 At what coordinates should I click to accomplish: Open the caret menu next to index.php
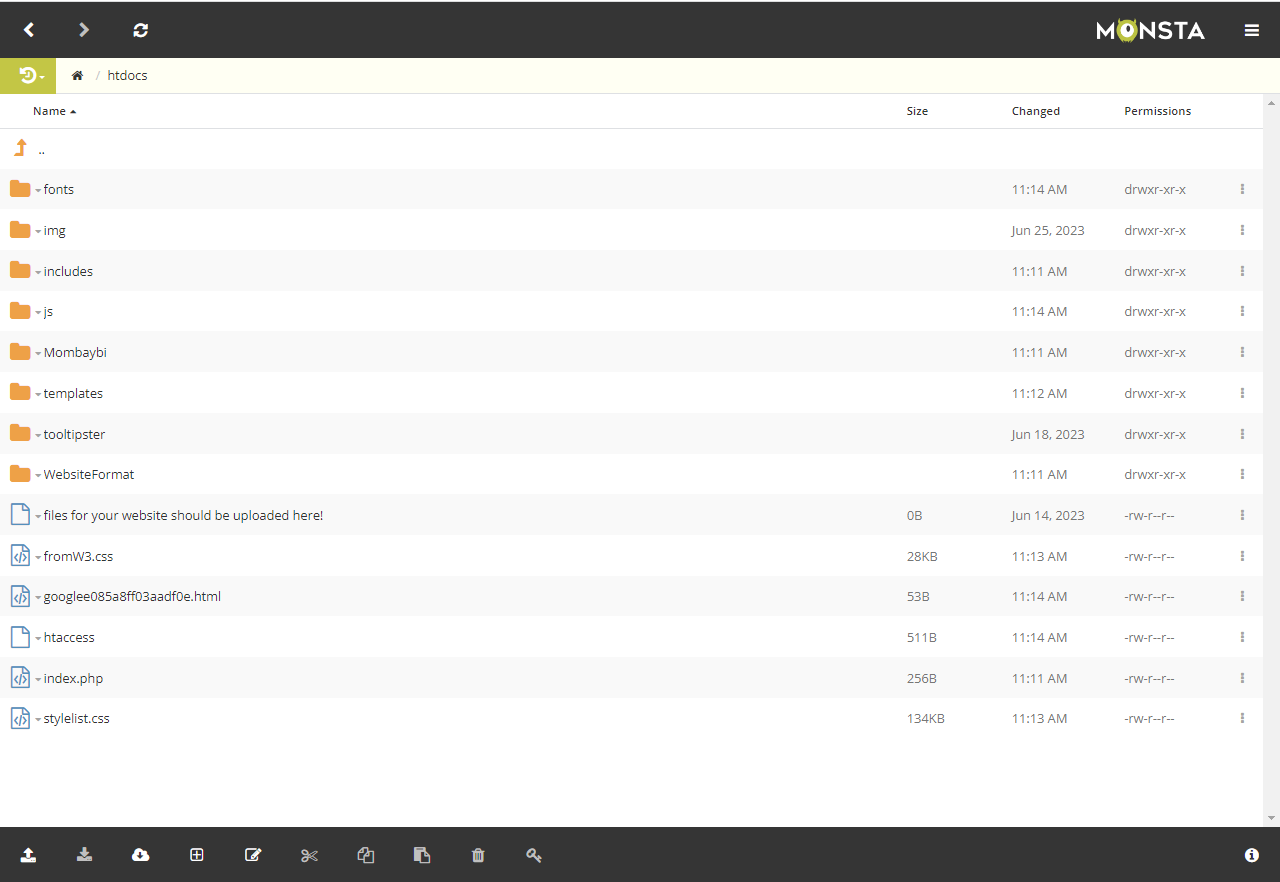pyautogui.click(x=38, y=680)
